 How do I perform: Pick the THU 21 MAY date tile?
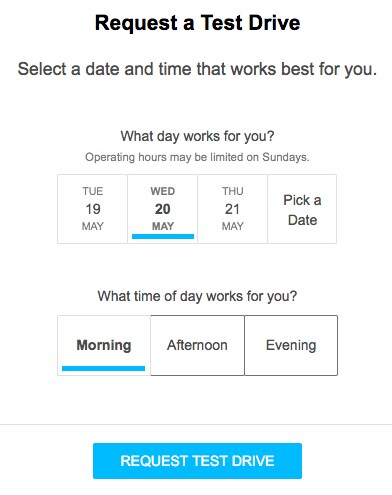pyautogui.click(x=232, y=209)
